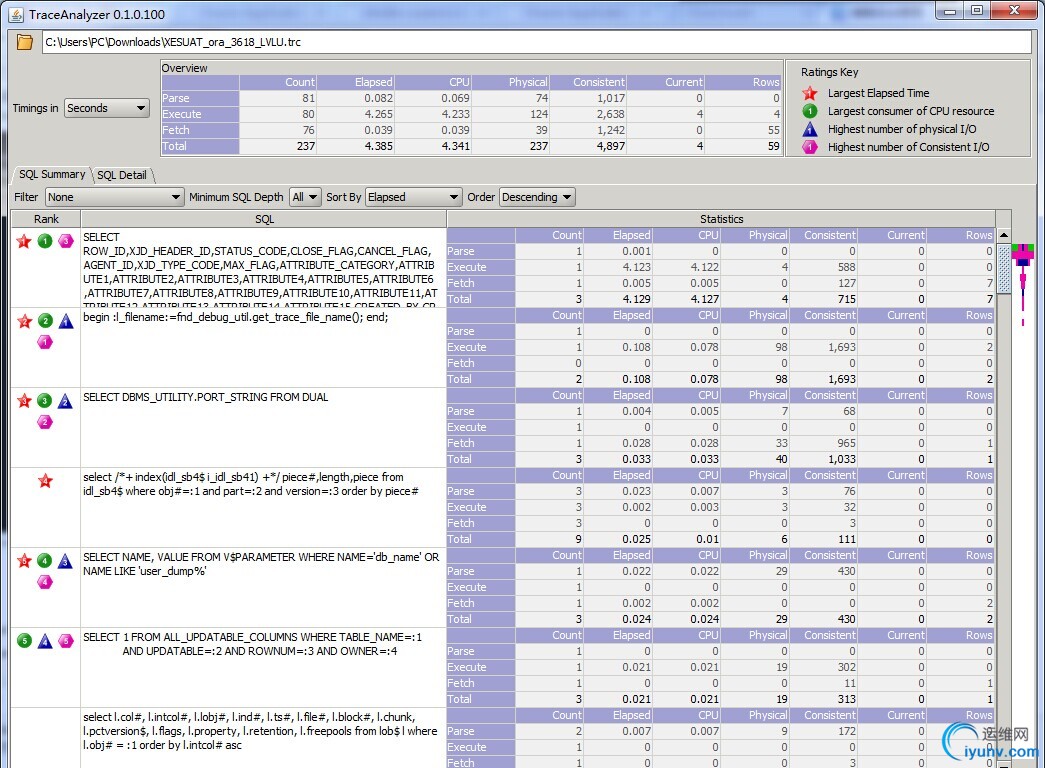Click the SQL list vertical scrollbar thumb
This screenshot has height=768, width=1045.
(x=1004, y=268)
